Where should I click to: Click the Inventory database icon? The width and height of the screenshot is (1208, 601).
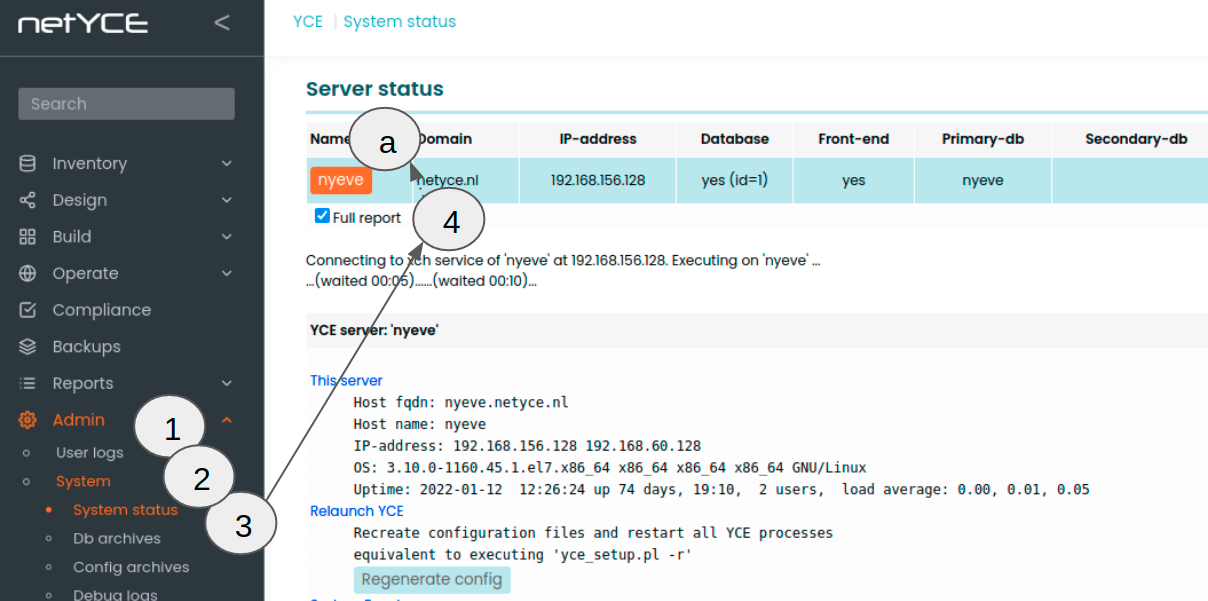(28, 163)
